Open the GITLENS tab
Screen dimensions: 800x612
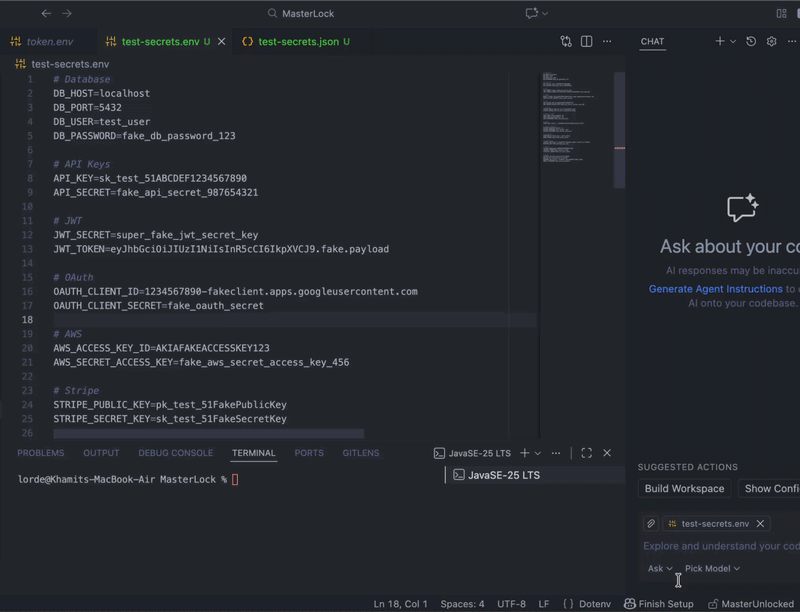[361, 453]
